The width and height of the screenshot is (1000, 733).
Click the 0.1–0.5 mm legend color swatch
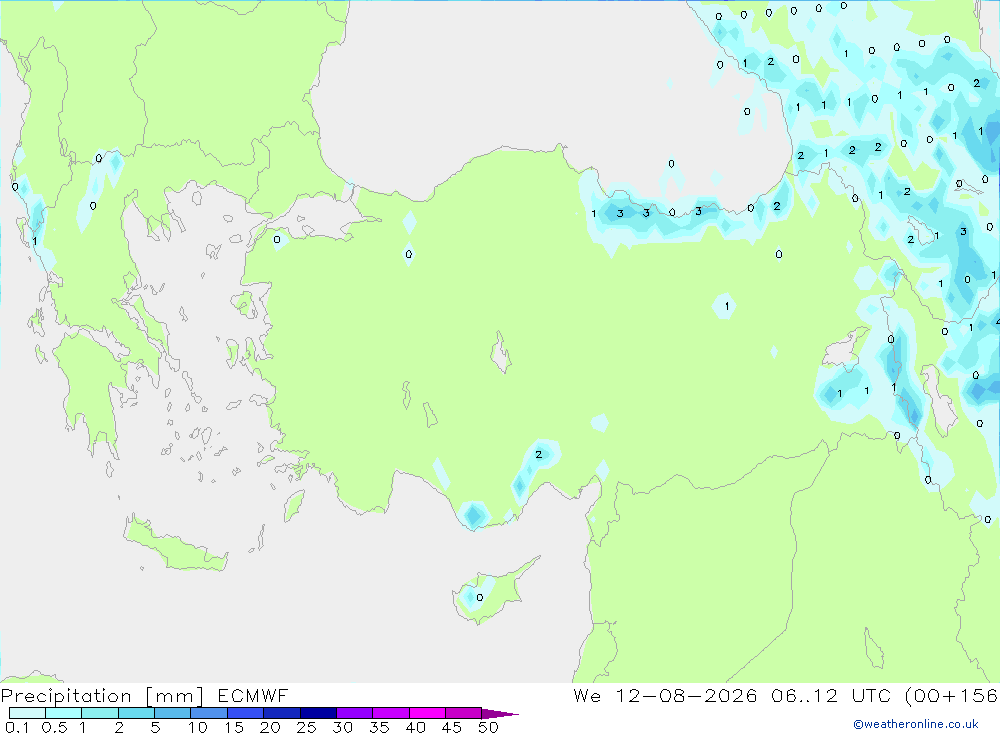click(x=27, y=713)
